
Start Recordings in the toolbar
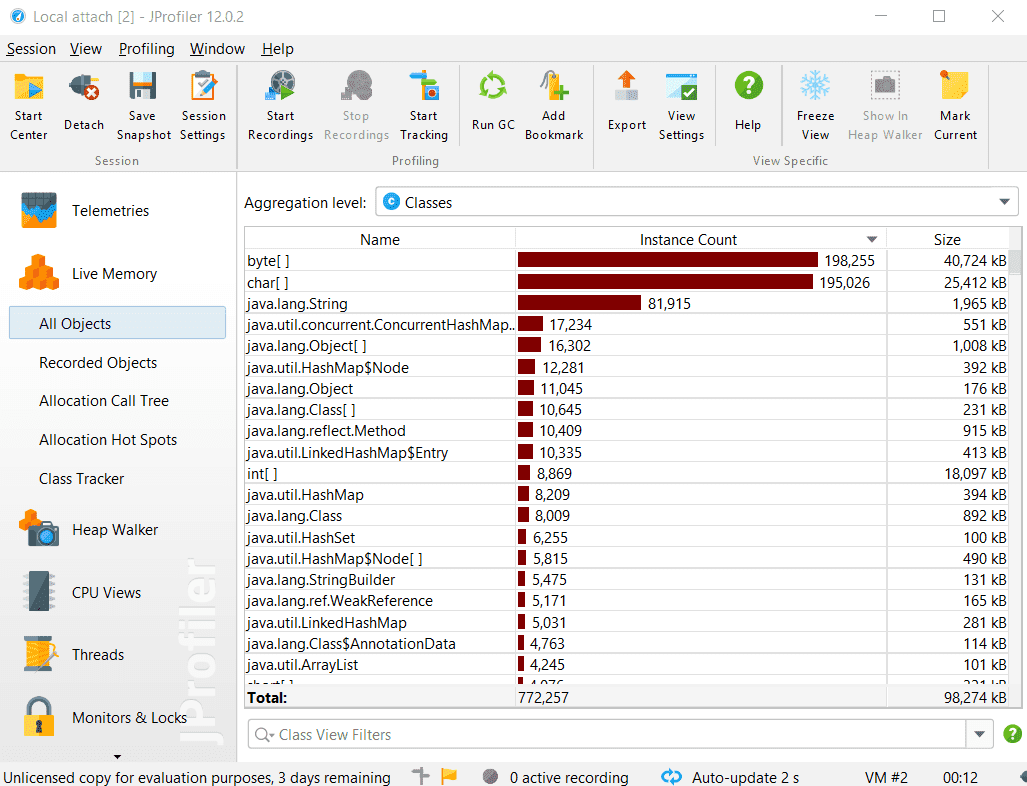pos(280,106)
